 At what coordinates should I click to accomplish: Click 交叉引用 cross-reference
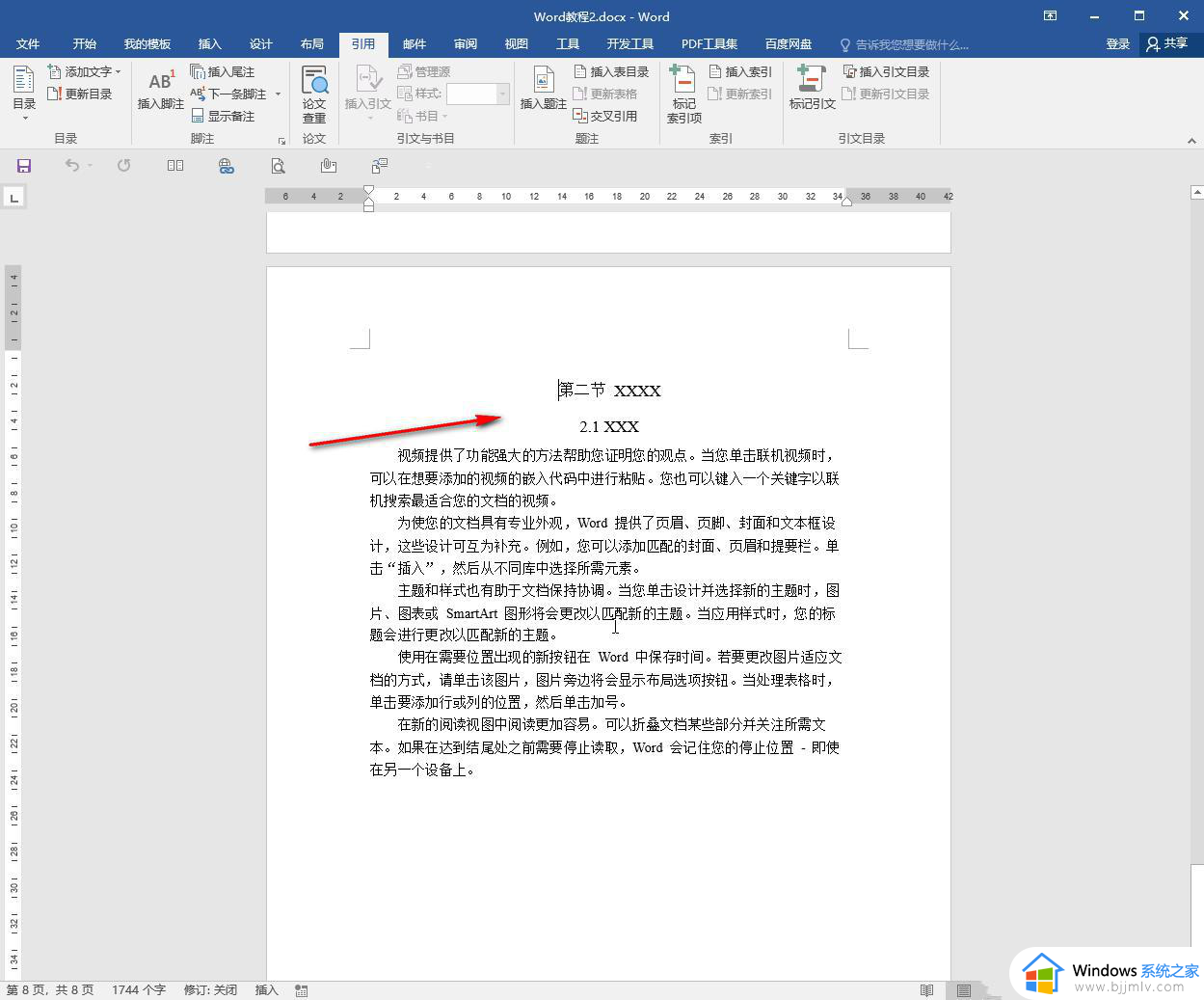pos(605,116)
